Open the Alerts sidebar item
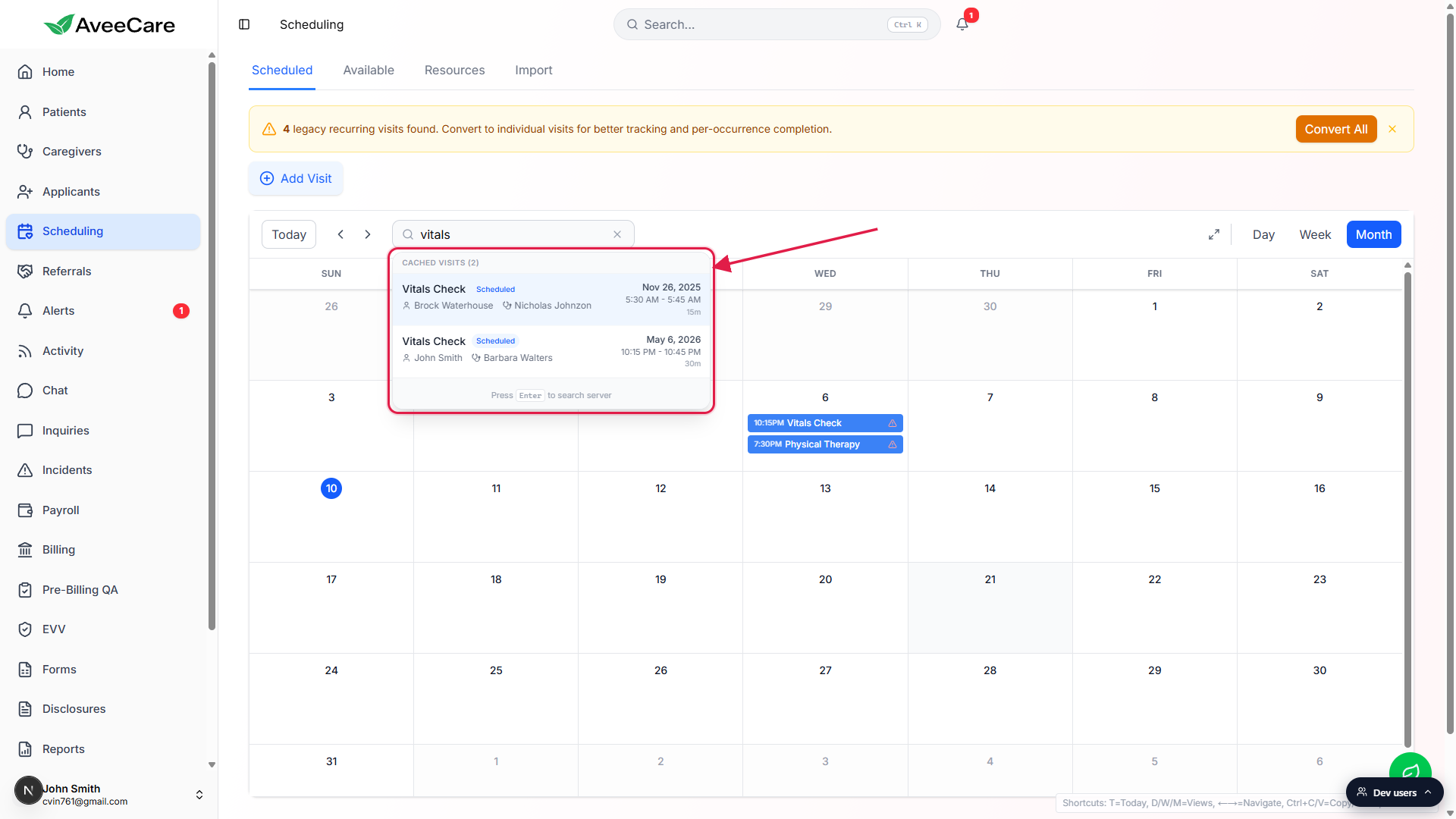 point(103,311)
